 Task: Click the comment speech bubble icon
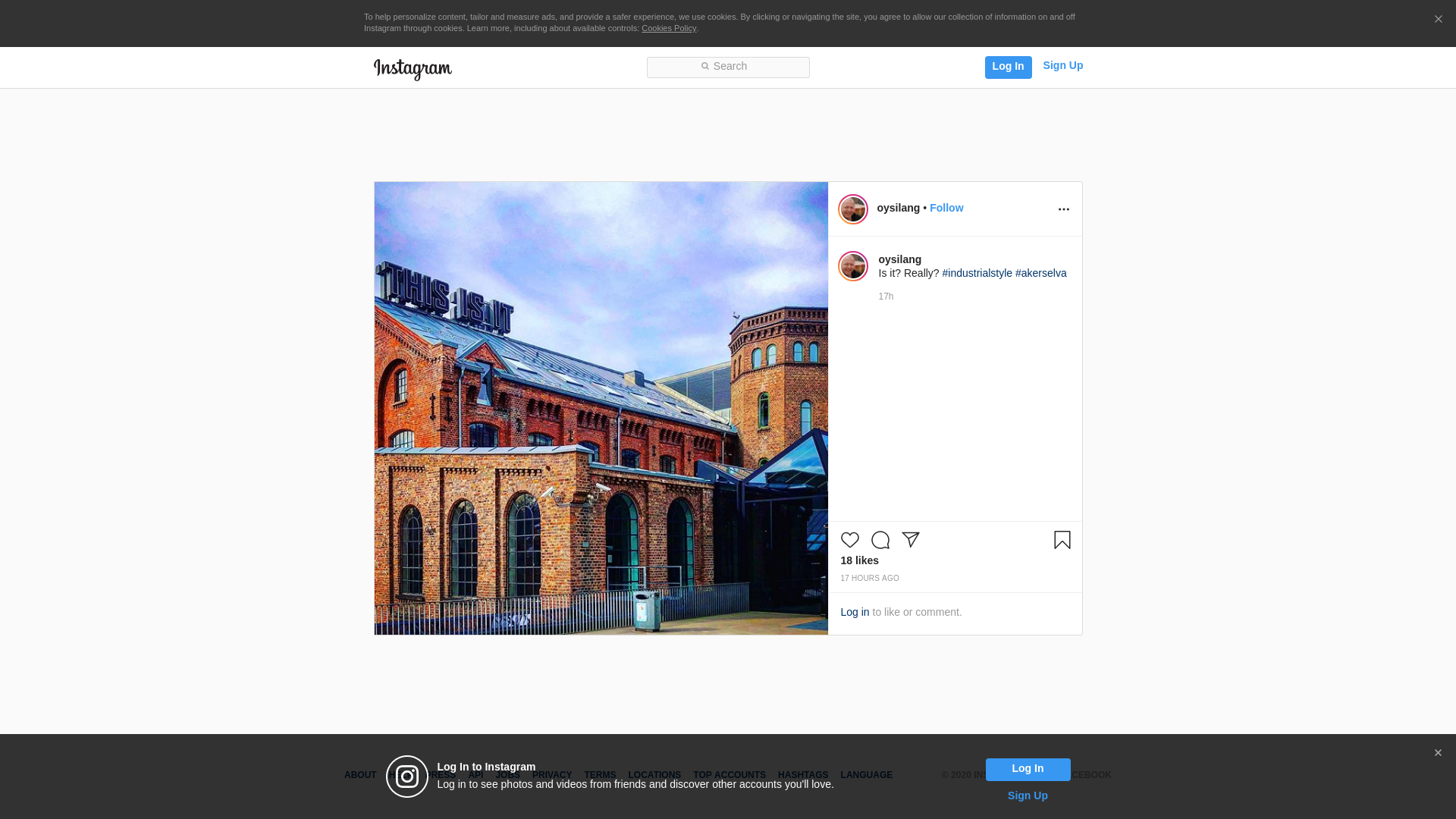click(x=880, y=540)
